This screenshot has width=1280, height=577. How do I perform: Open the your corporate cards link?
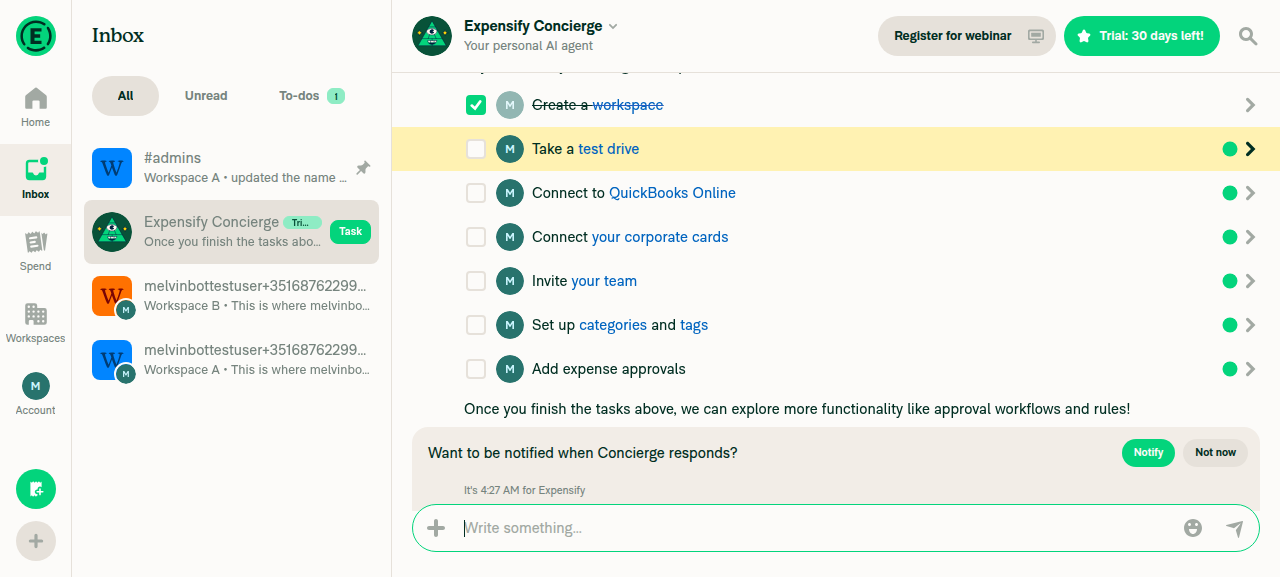click(660, 237)
